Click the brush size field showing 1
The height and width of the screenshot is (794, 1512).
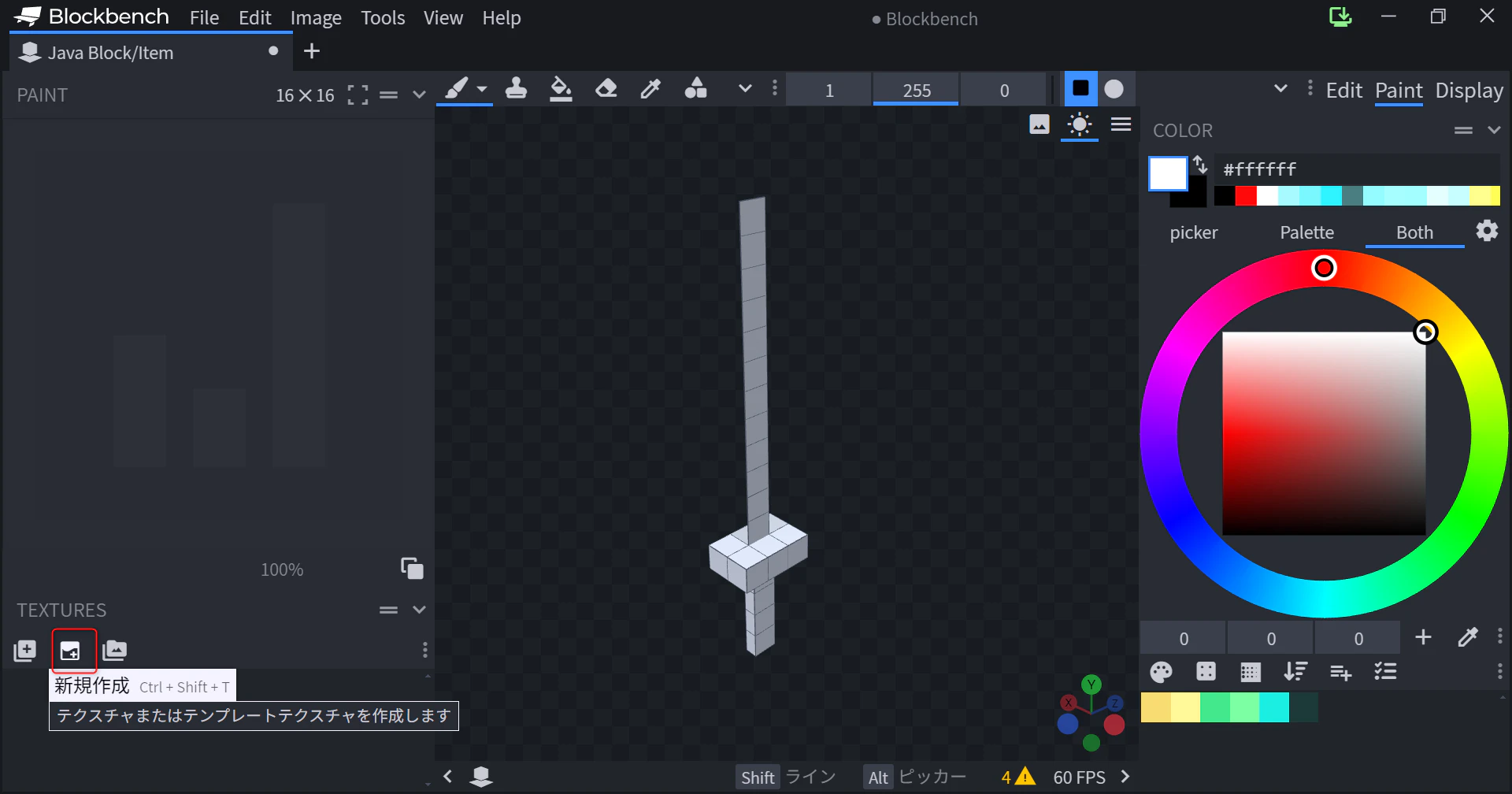click(829, 90)
